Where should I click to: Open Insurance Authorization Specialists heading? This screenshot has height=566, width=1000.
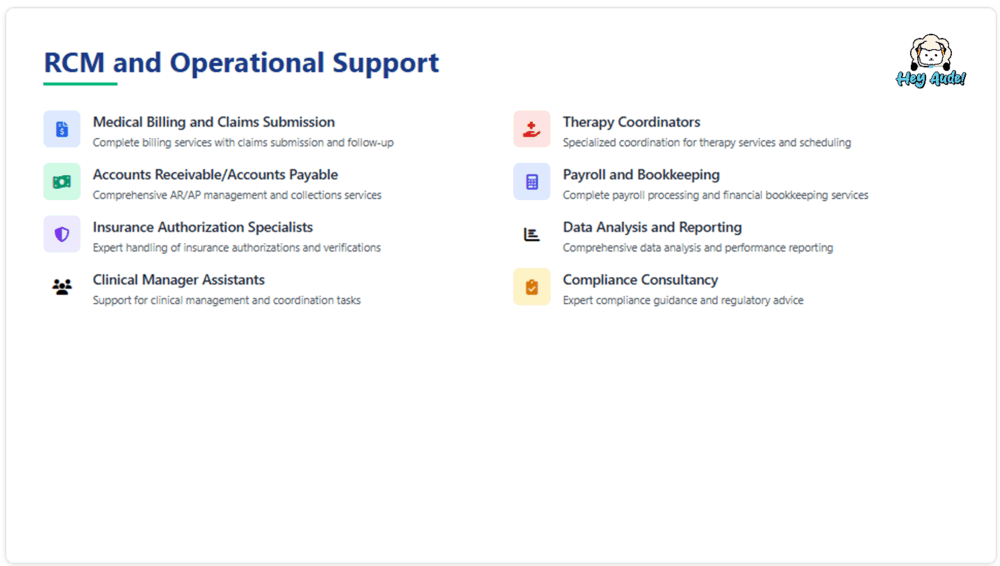pyautogui.click(x=203, y=228)
